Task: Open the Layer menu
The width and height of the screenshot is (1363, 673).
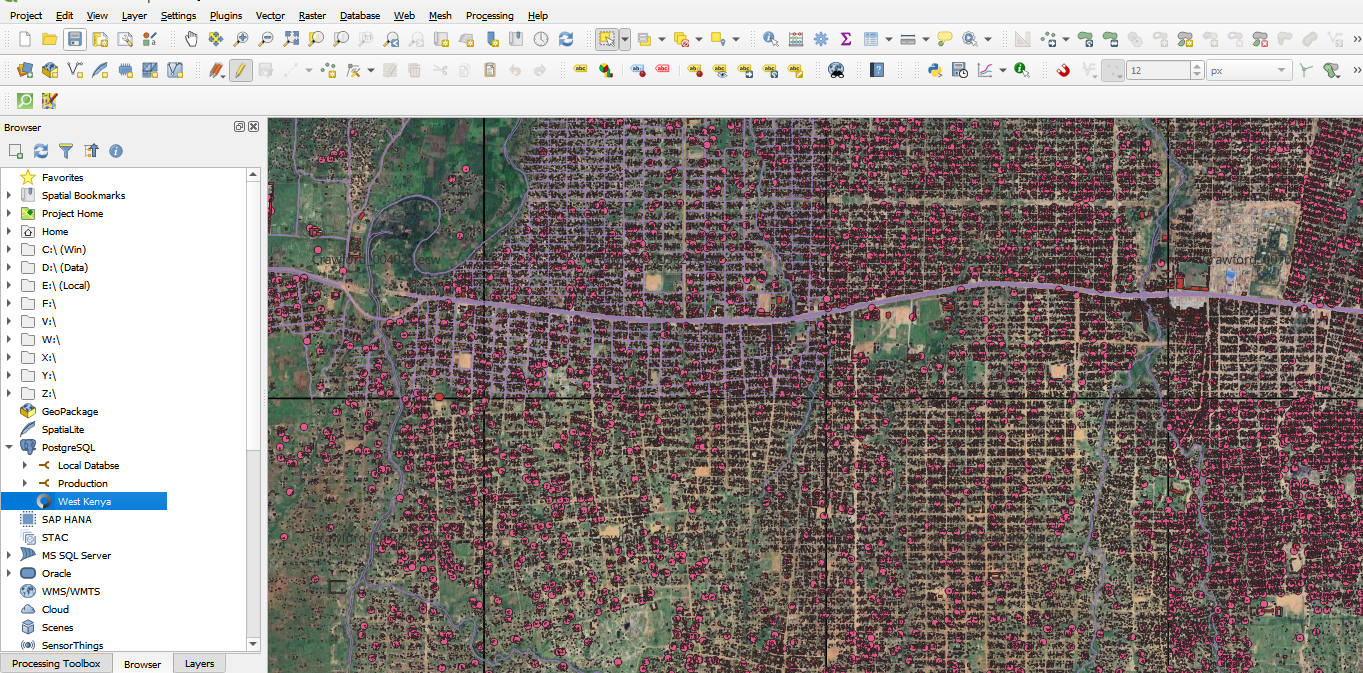Action: (x=134, y=16)
